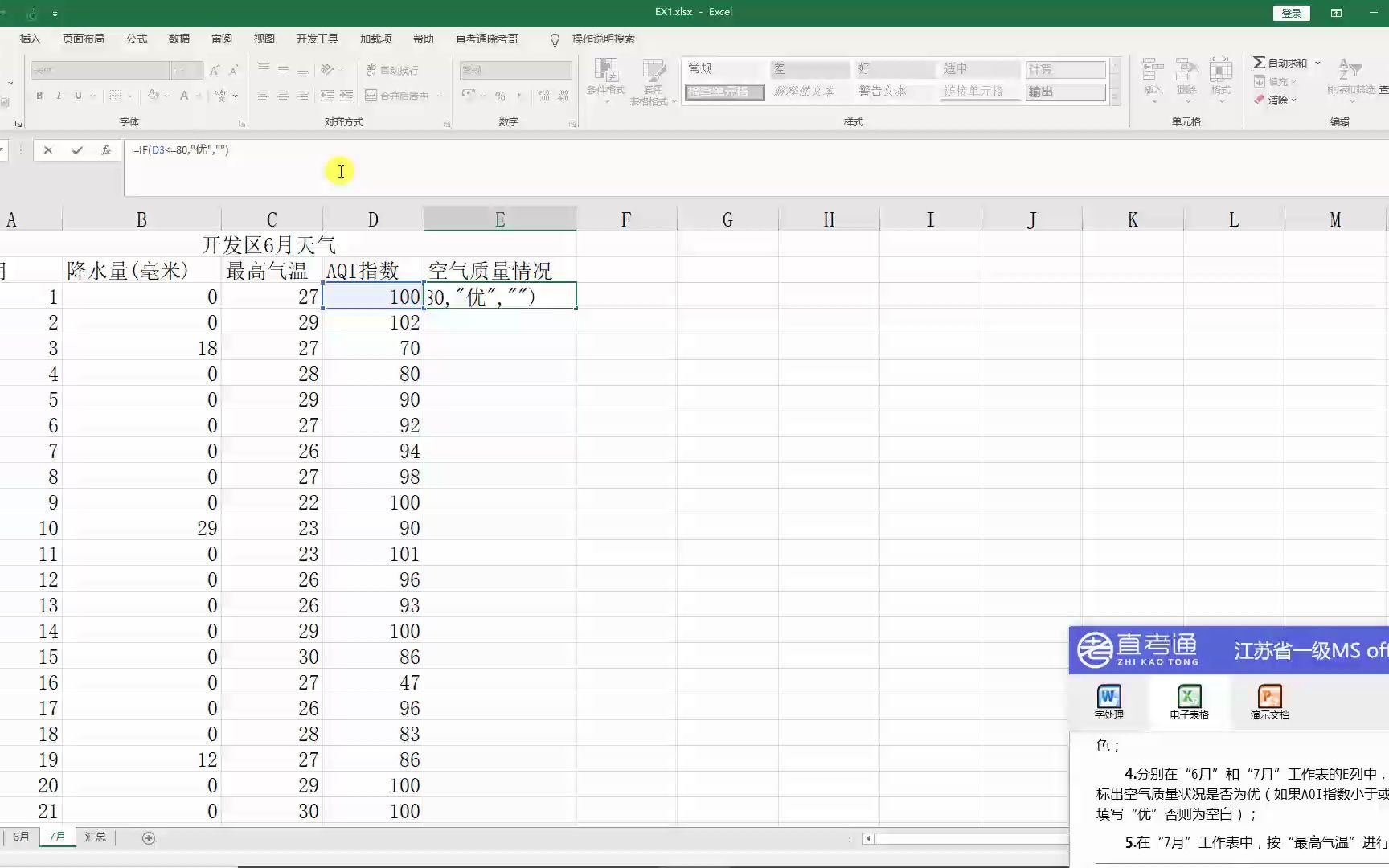Open the 数据 ribbon tab
This screenshot has width=1389, height=868.
[x=179, y=39]
